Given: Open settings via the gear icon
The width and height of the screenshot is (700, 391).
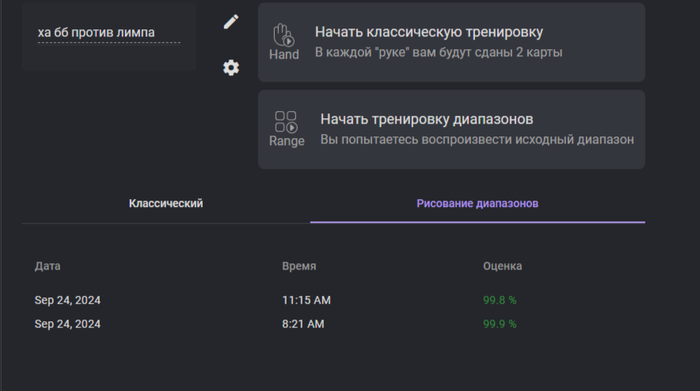Looking at the screenshot, I should coord(231,67).
